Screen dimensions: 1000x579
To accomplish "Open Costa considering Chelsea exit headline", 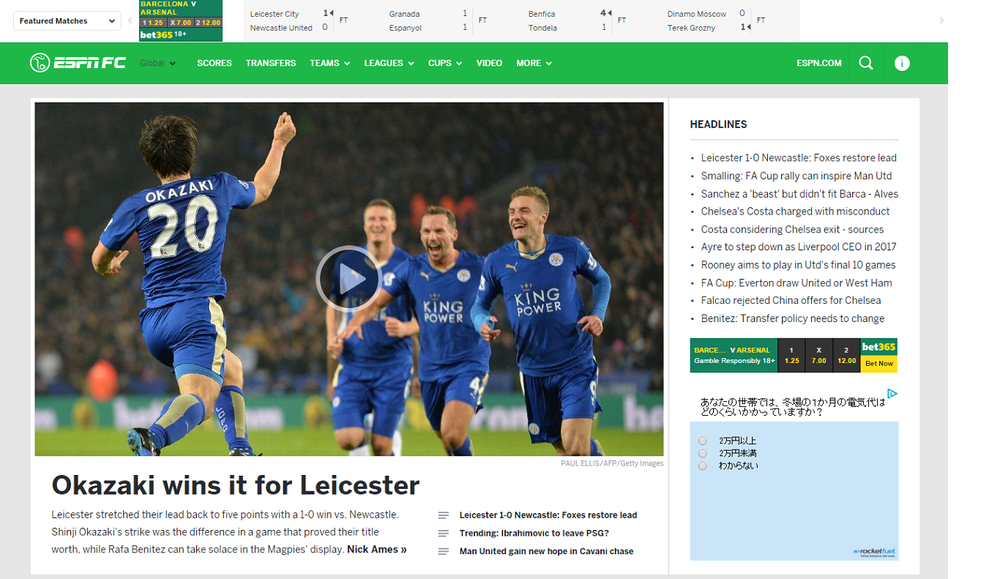I will tap(792, 230).
